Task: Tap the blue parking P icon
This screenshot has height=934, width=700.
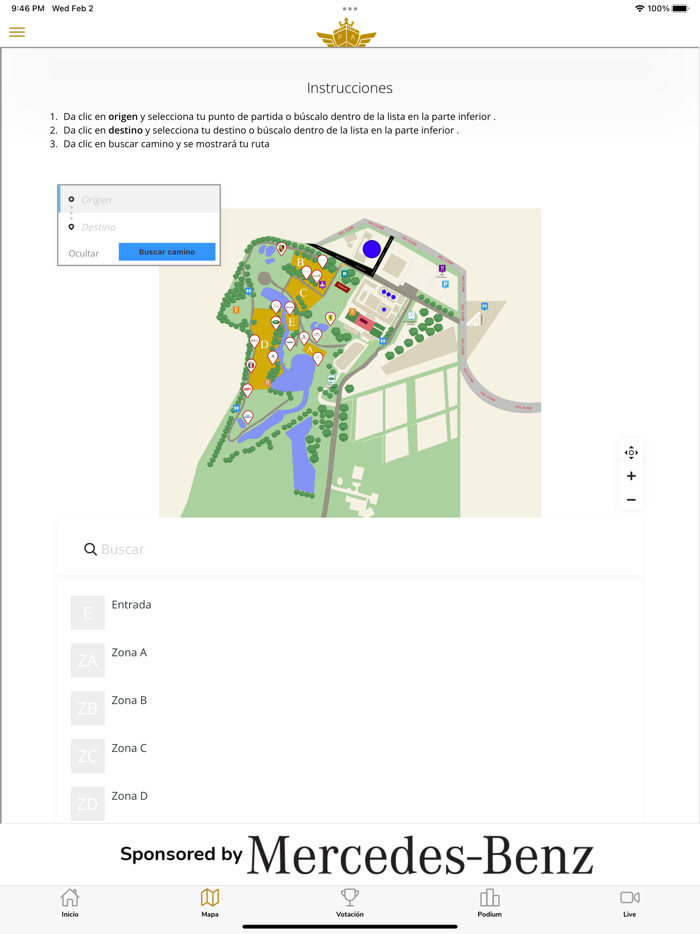Action: click(x=445, y=285)
